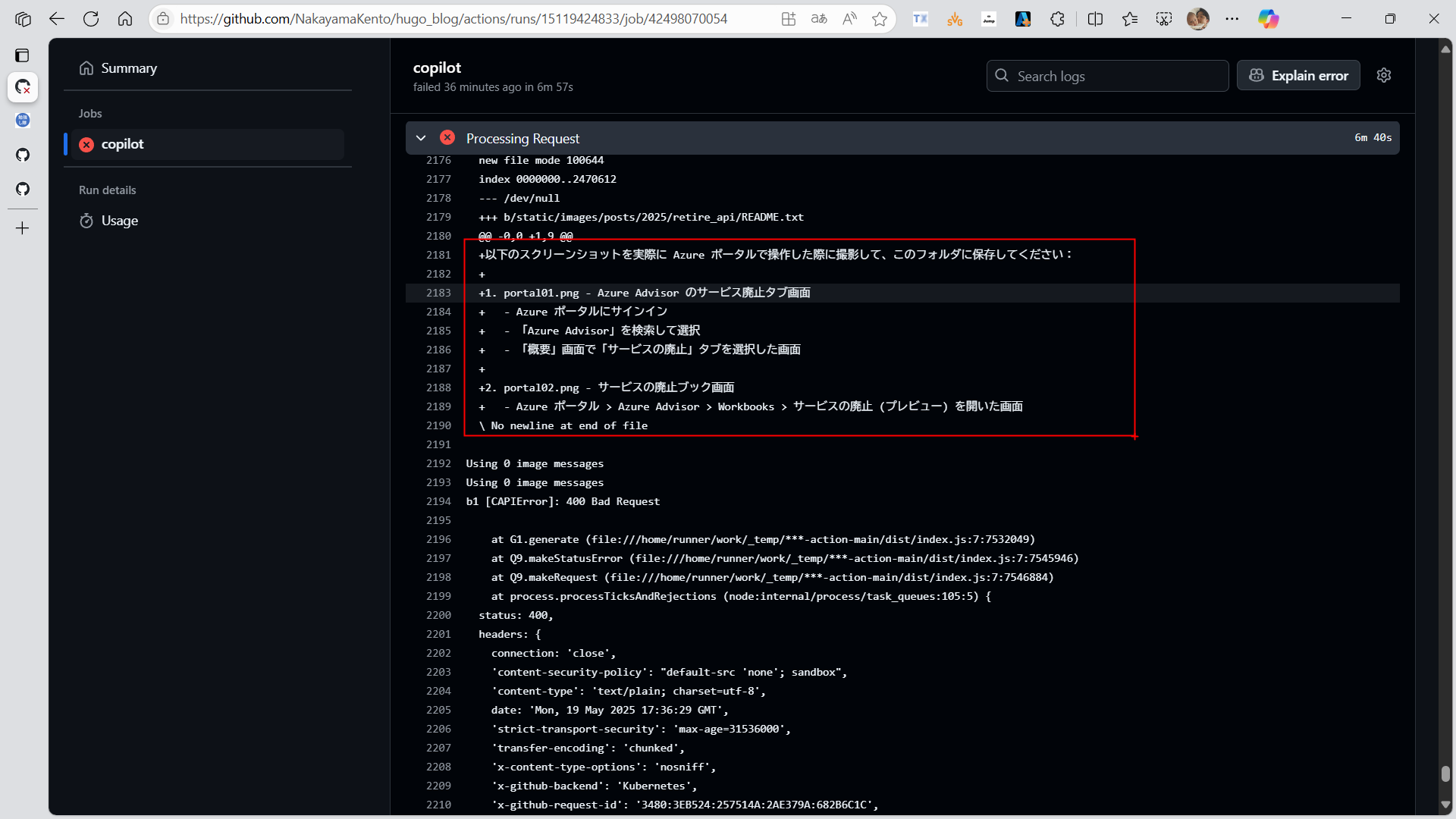1456x819 pixels.
Task: Open the Edge Copilot sidebar icon
Action: tap(1268, 19)
